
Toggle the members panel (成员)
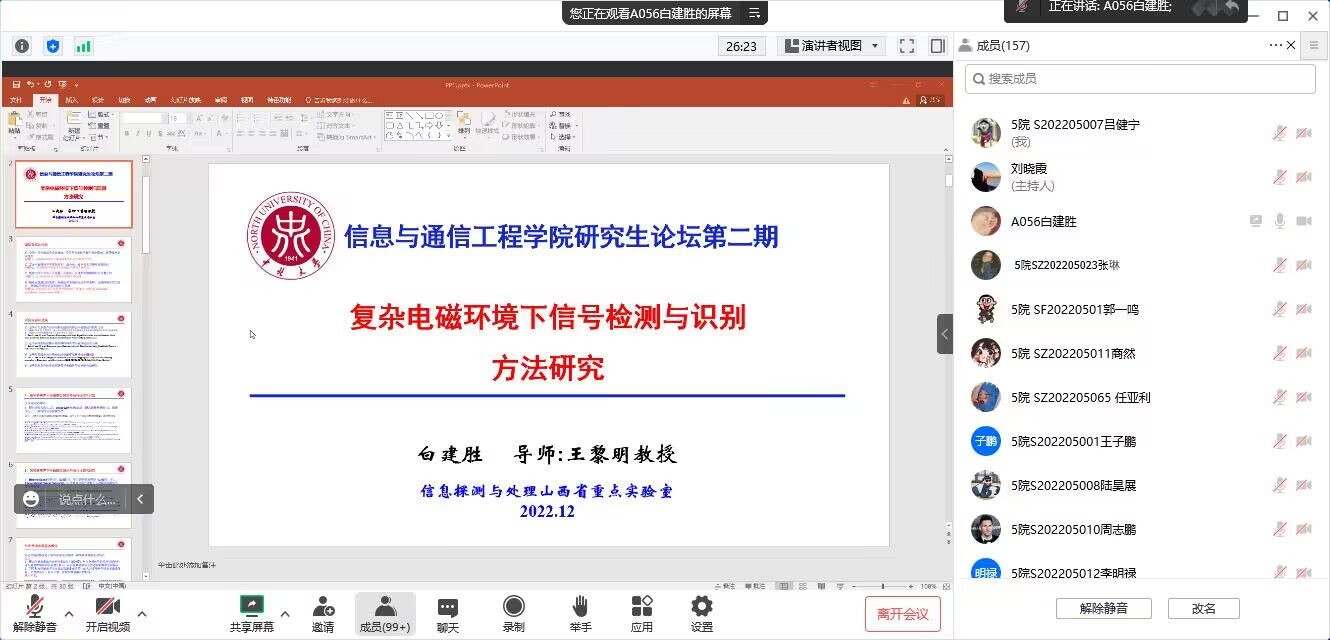pyautogui.click(x=385, y=607)
